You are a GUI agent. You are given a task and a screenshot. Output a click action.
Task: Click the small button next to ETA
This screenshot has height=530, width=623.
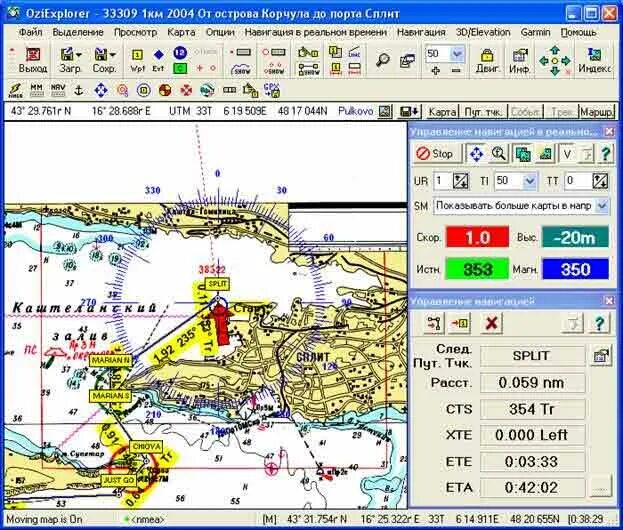600,487
